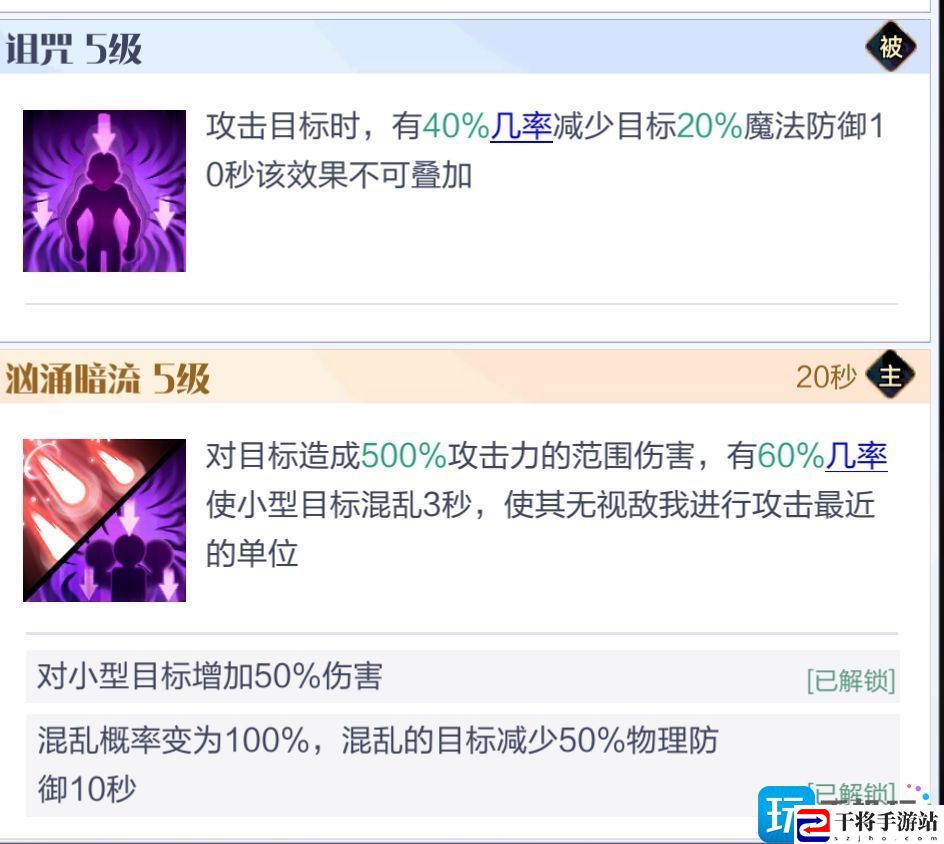
Task: Click the 诅咒 skill description text
Action: point(545,150)
